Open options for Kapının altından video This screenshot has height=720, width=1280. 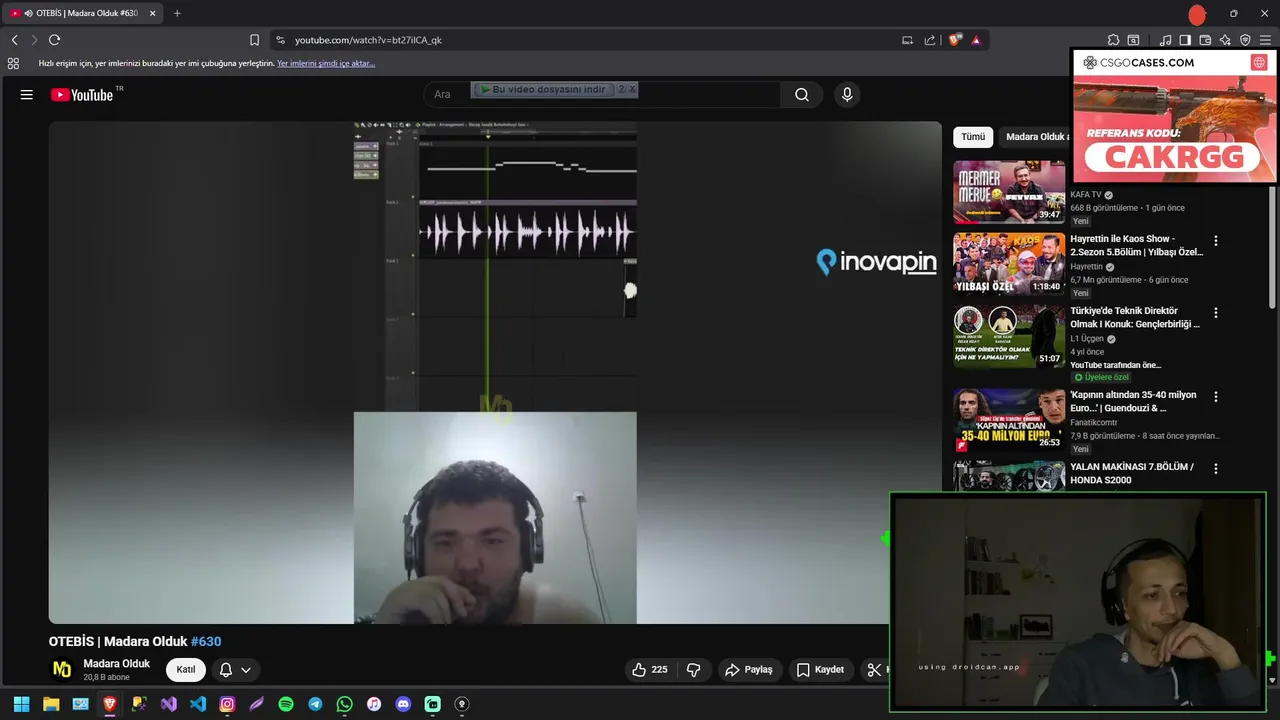pyautogui.click(x=1216, y=397)
